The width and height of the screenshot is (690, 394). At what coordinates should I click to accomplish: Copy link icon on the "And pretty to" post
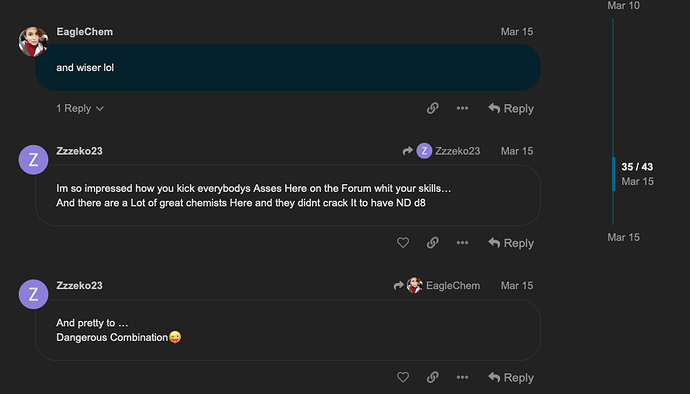pos(433,377)
